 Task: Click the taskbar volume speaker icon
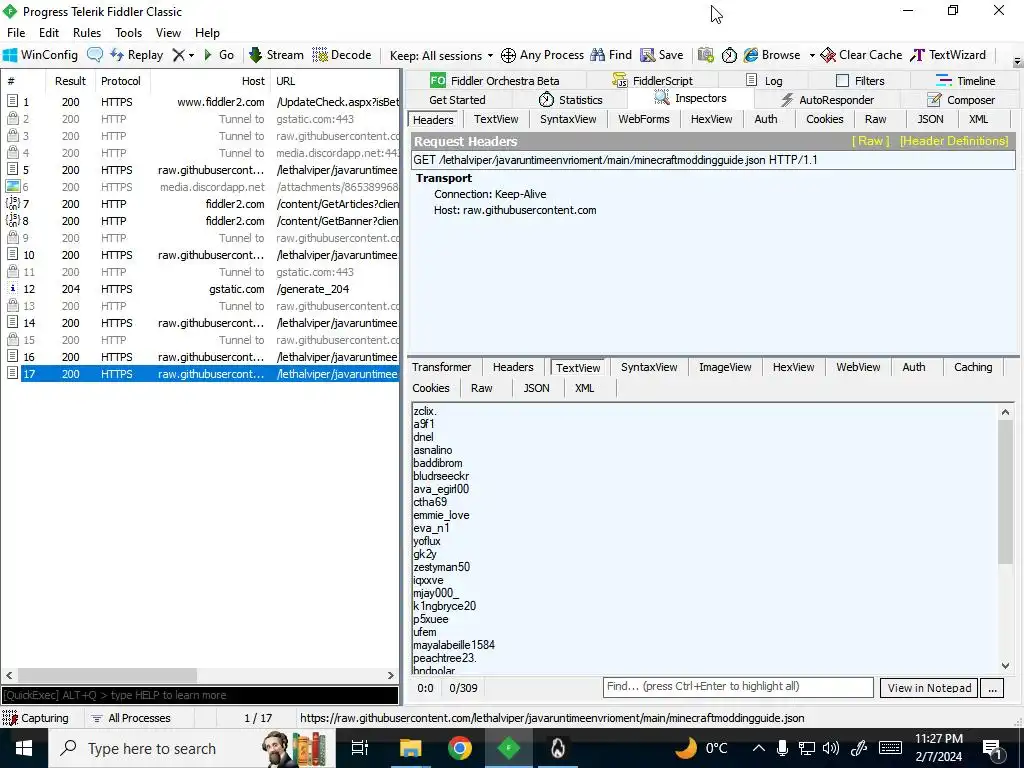click(831, 748)
